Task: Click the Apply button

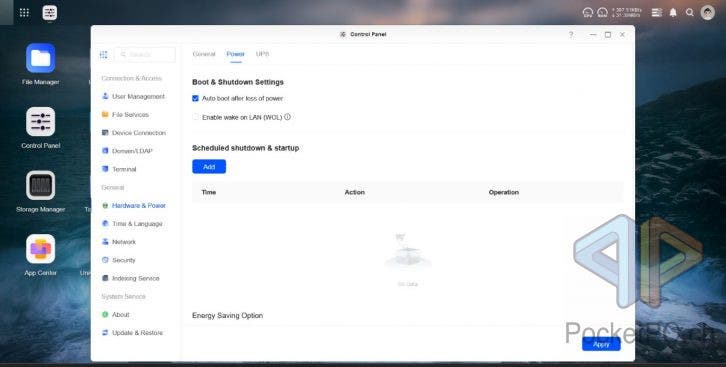Action: pyautogui.click(x=601, y=344)
